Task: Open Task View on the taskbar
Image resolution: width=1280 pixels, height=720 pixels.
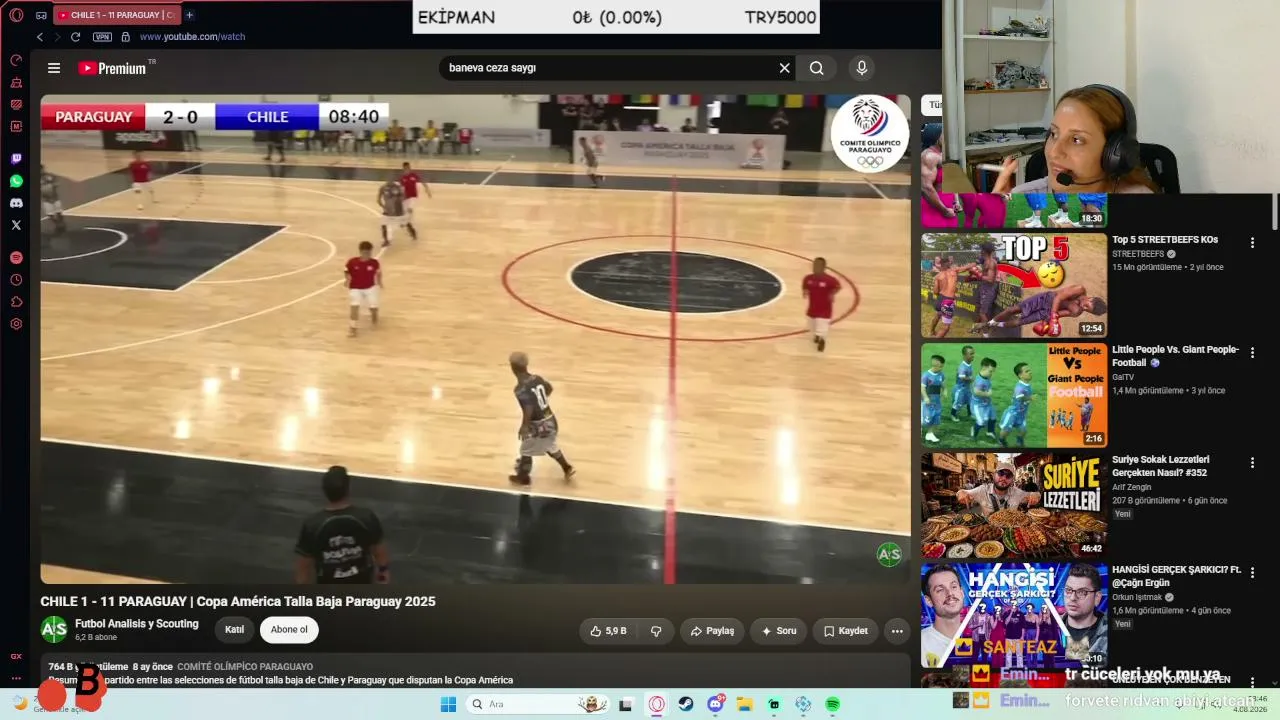Action: [x=626, y=704]
